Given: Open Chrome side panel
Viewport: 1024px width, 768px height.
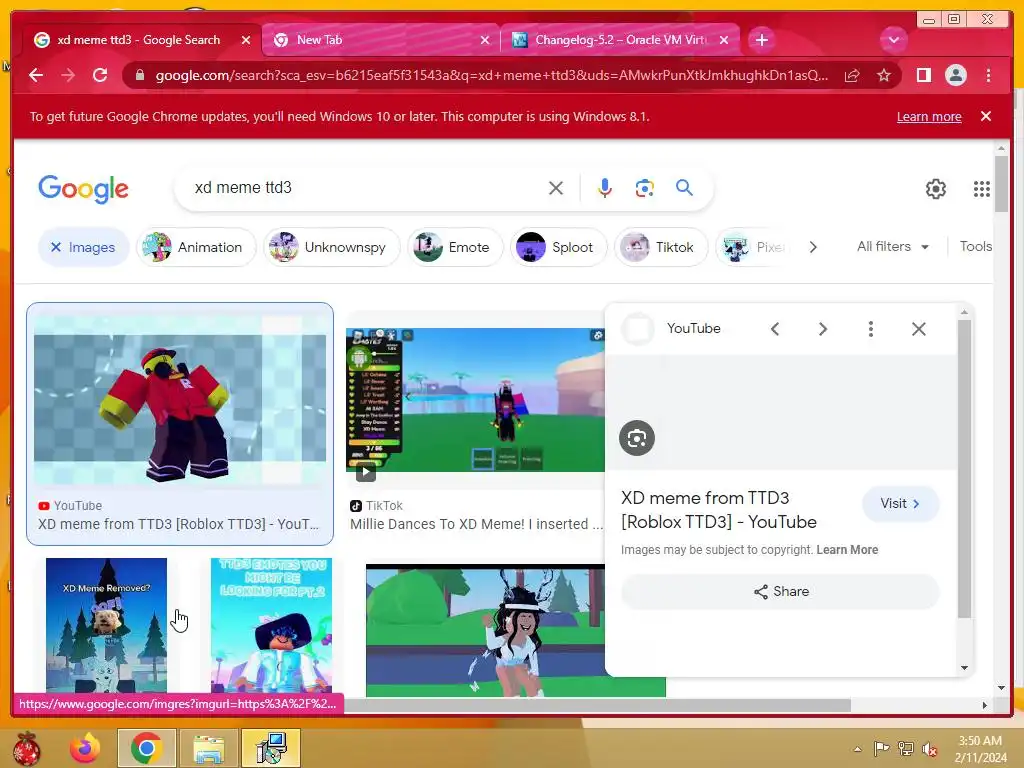Looking at the screenshot, I should coord(923,75).
